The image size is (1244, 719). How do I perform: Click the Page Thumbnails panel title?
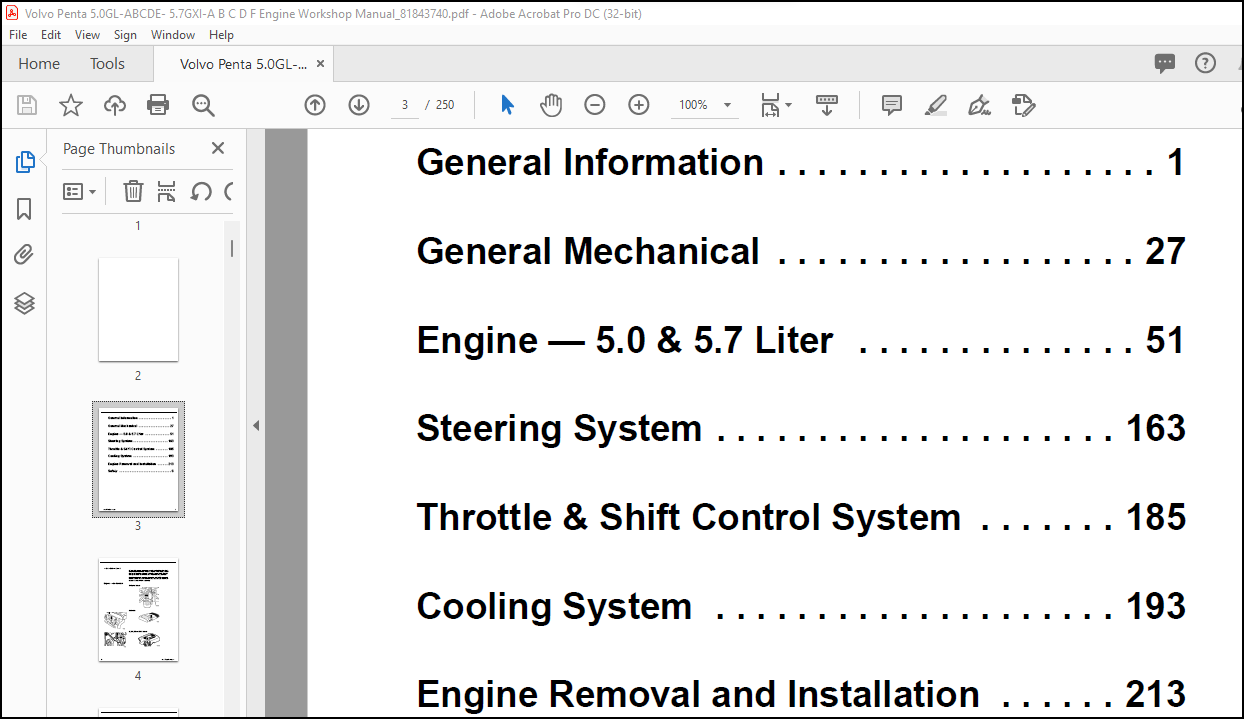click(119, 148)
